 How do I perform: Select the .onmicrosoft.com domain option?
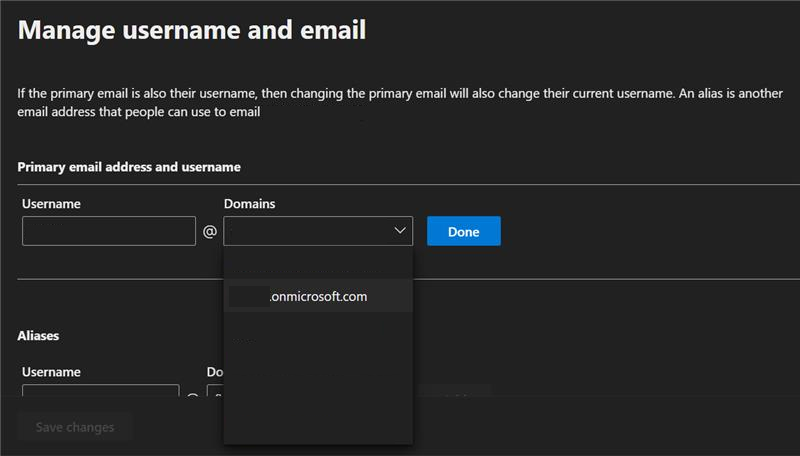318,296
